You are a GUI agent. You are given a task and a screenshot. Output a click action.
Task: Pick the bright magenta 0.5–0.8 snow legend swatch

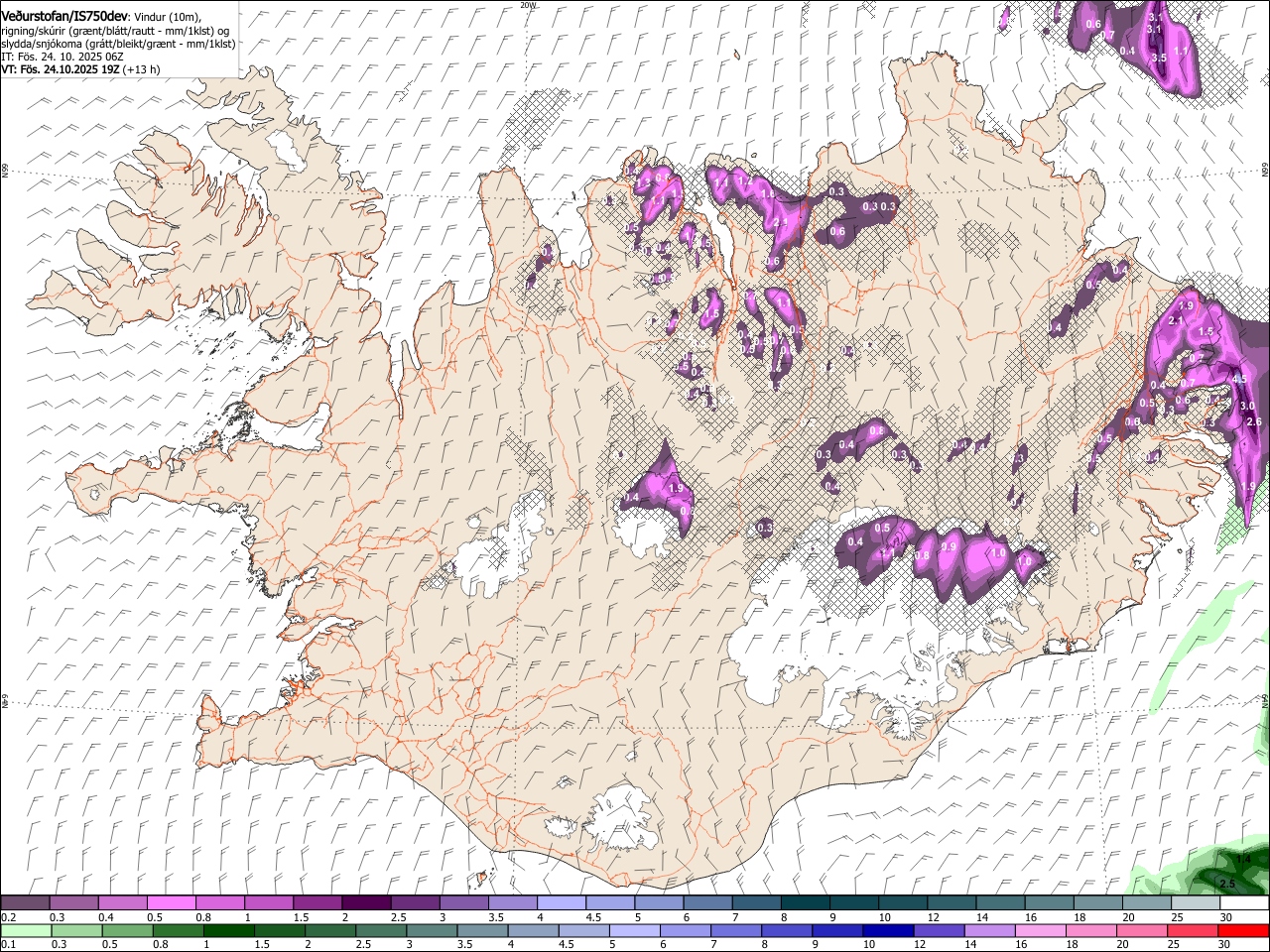point(171,903)
